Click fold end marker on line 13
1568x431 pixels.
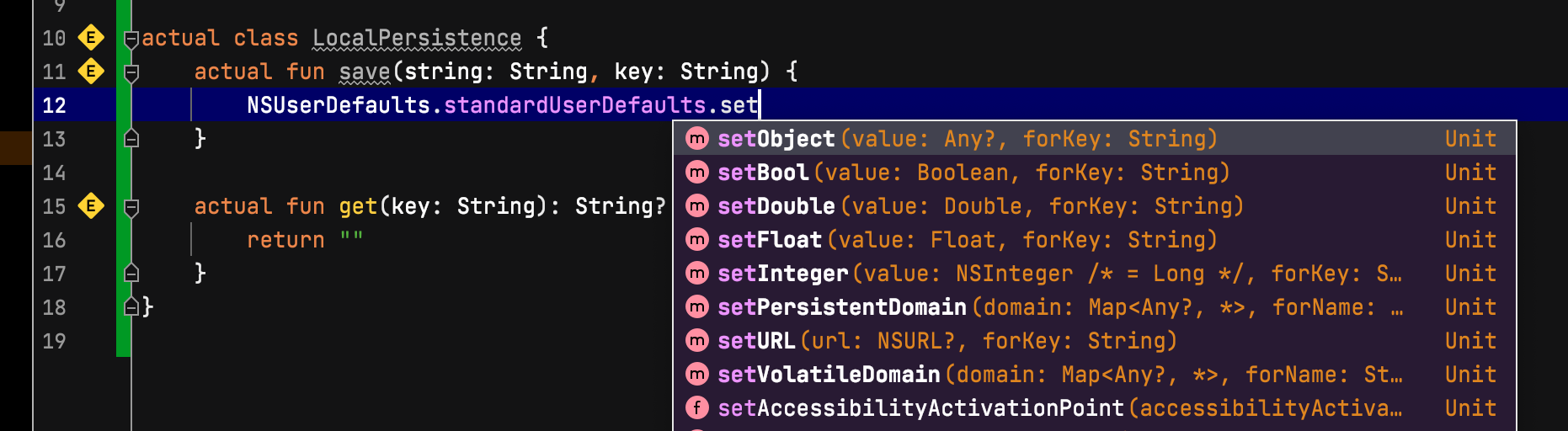click(131, 138)
